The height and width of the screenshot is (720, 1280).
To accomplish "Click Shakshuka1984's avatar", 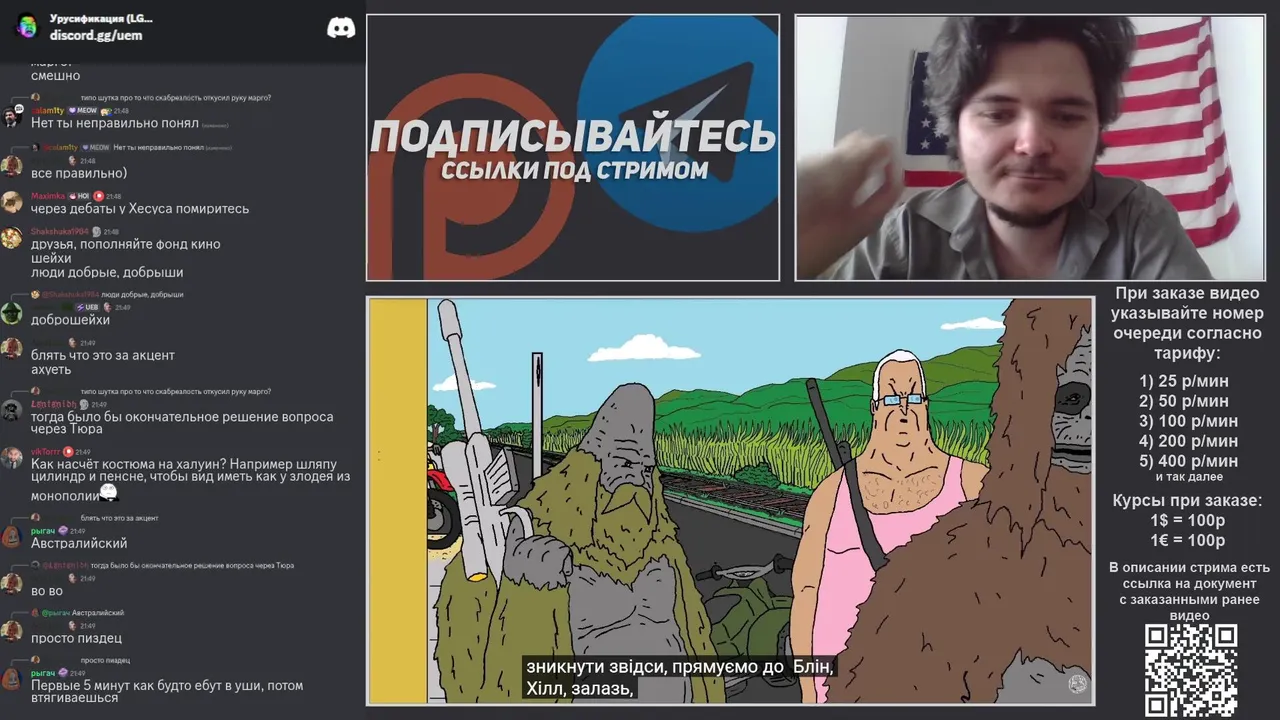I will [11, 238].
